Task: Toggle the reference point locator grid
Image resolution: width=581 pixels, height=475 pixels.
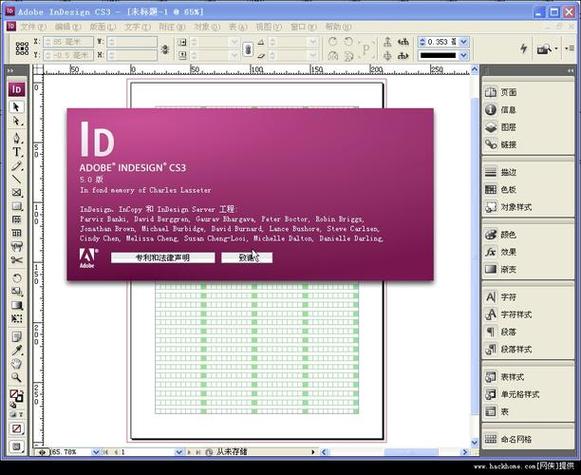Action: click(x=22, y=49)
